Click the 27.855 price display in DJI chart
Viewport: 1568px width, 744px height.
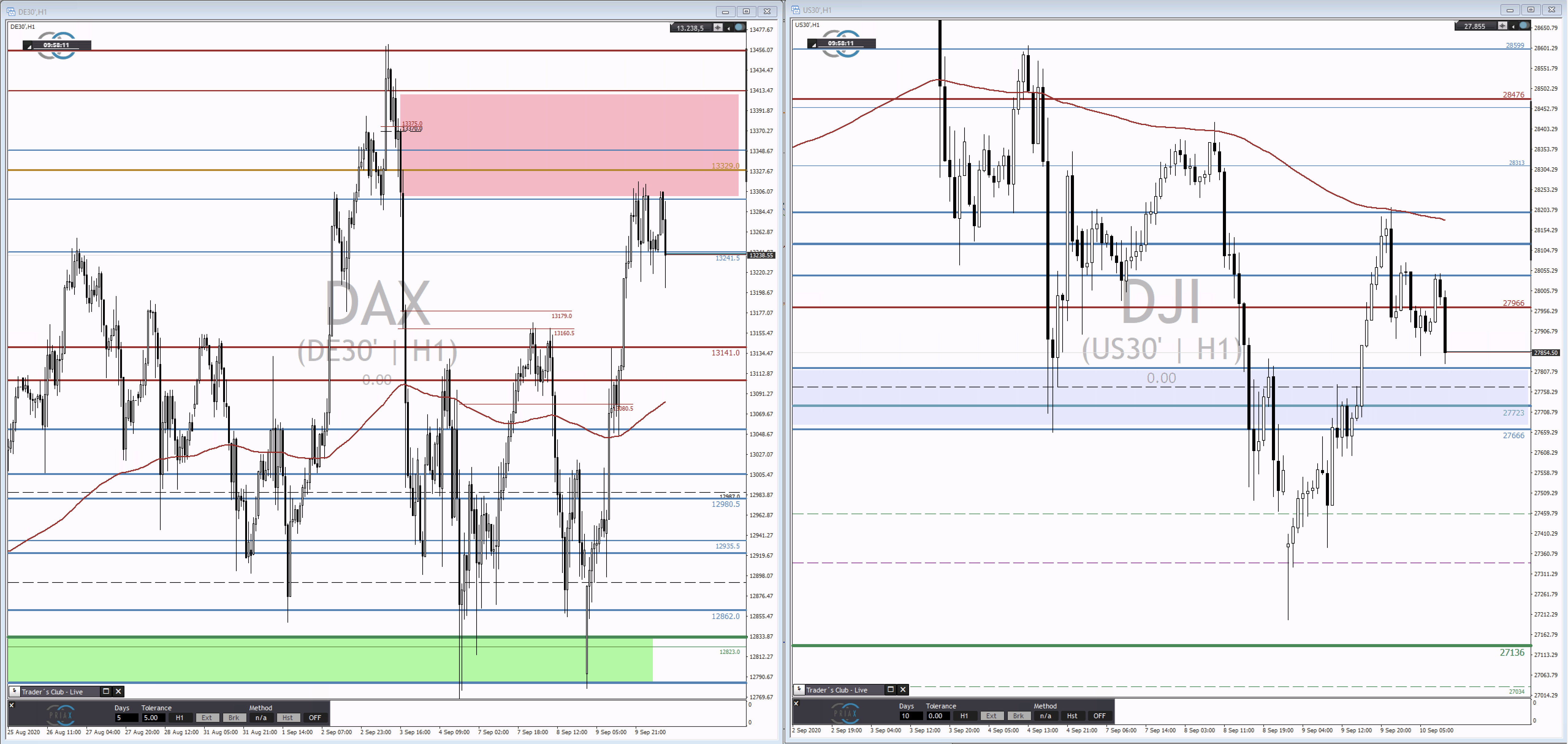pos(1475,26)
